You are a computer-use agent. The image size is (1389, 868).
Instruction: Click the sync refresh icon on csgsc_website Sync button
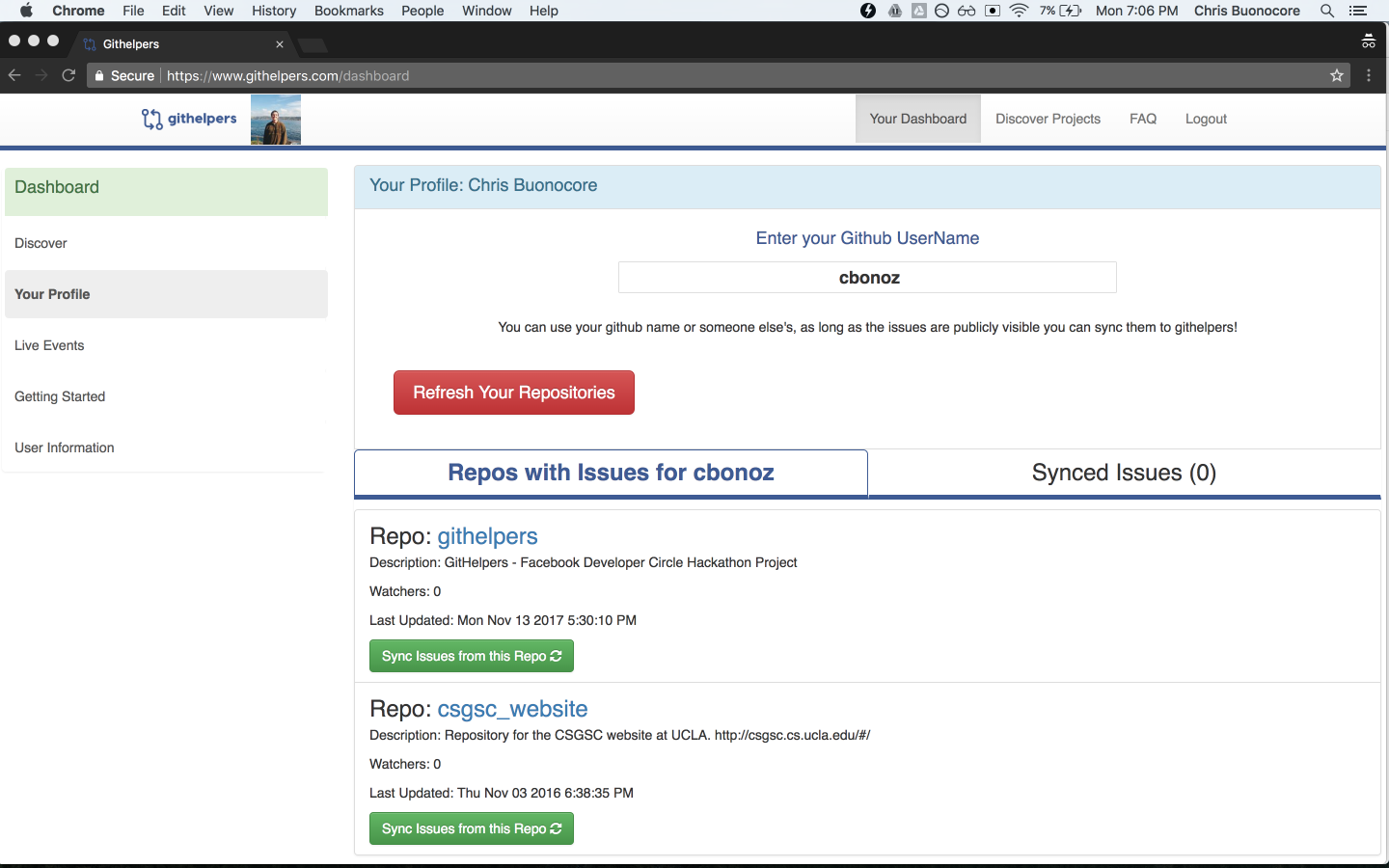(x=556, y=828)
